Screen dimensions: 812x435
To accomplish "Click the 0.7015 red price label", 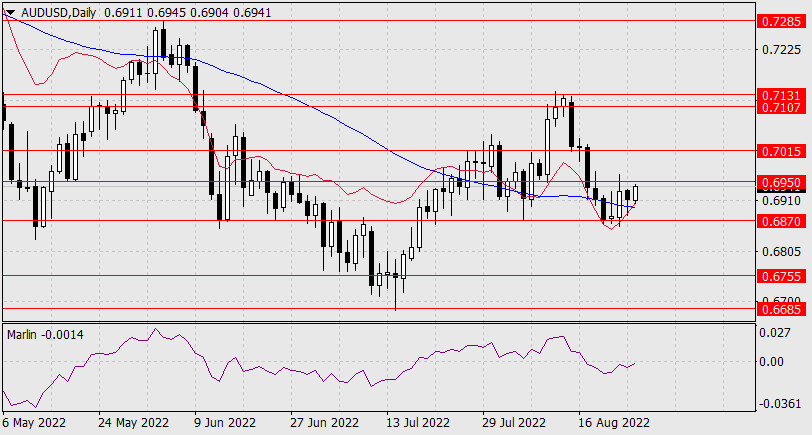I will point(778,151).
